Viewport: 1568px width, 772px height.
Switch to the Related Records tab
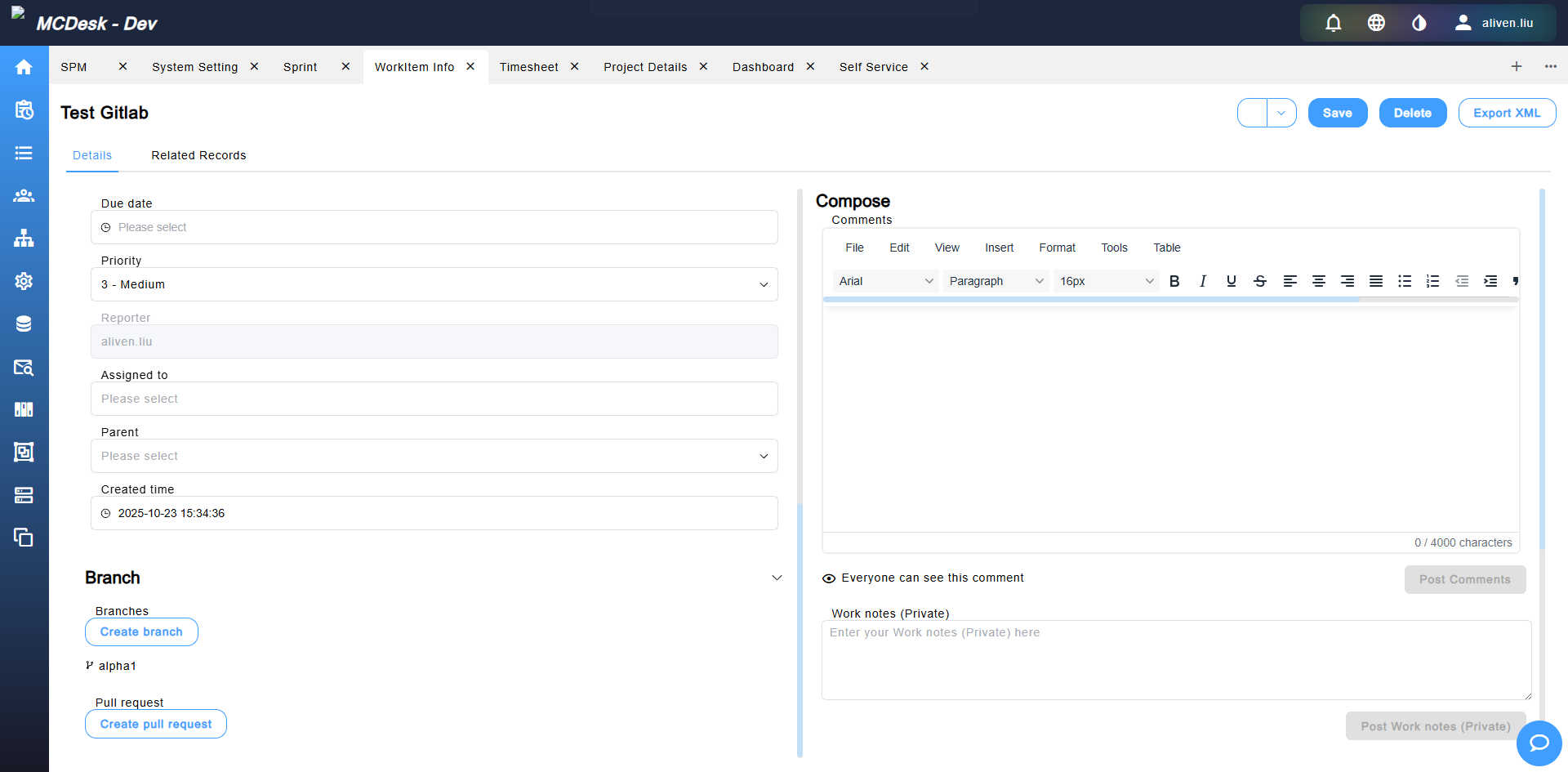coord(198,155)
